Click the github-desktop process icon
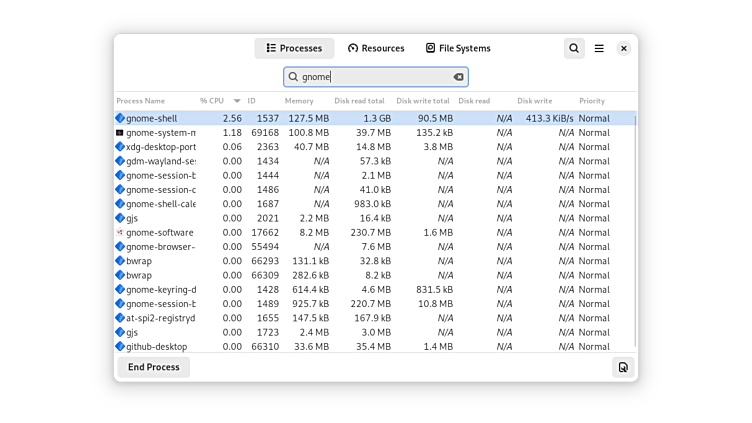This screenshot has height=423, width=752. (120, 347)
